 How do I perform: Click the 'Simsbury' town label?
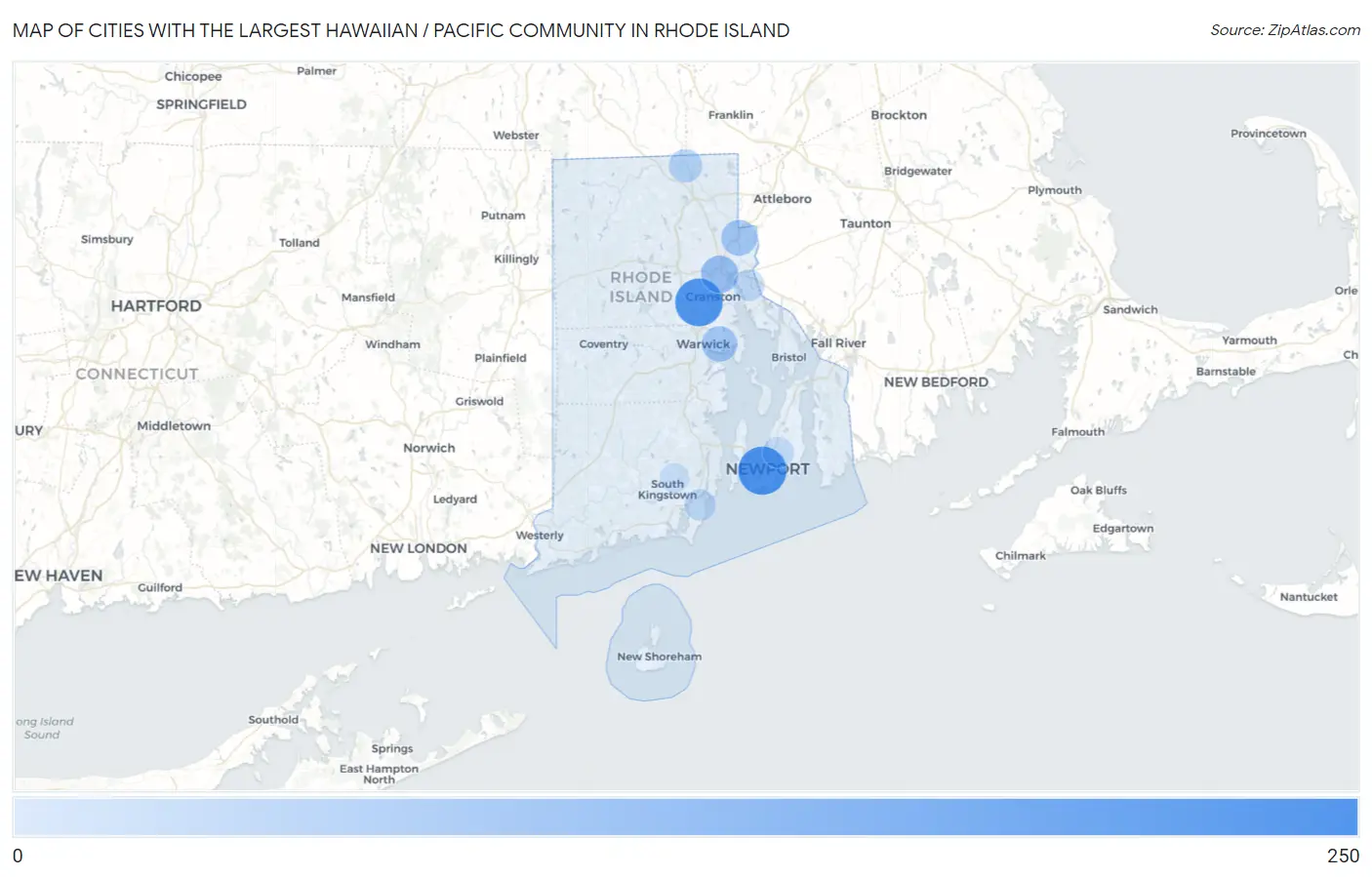coord(106,239)
